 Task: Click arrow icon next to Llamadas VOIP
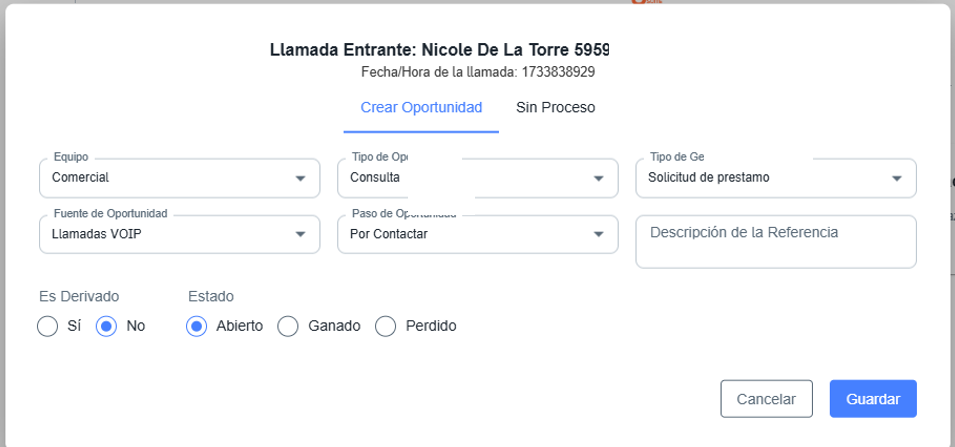(x=300, y=234)
